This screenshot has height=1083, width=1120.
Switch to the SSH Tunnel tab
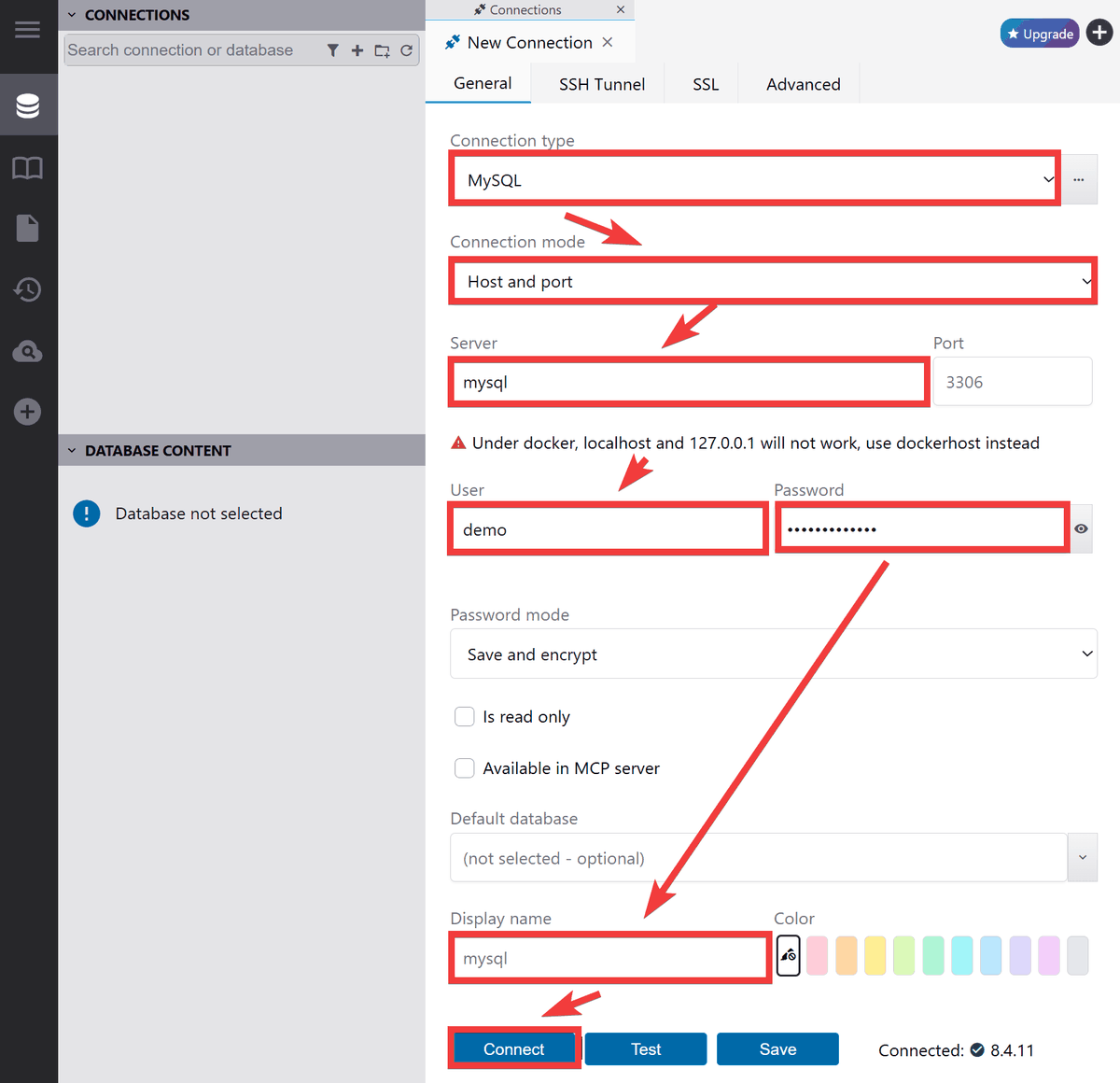click(x=602, y=84)
